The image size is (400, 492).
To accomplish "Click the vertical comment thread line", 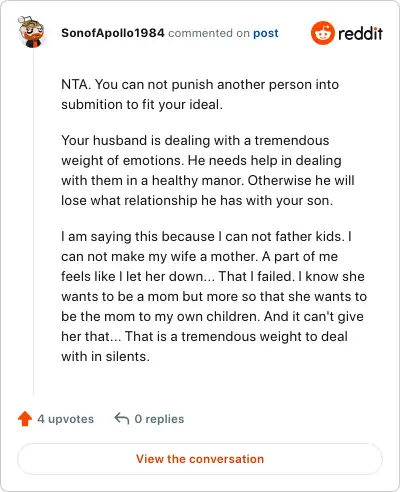I will [x=33, y=222].
